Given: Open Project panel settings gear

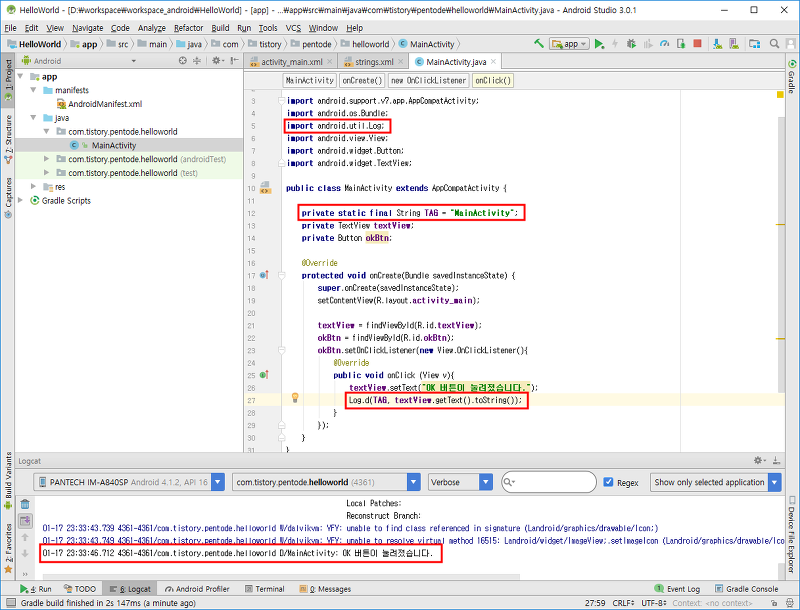Looking at the screenshot, I should pyautogui.click(x=217, y=61).
